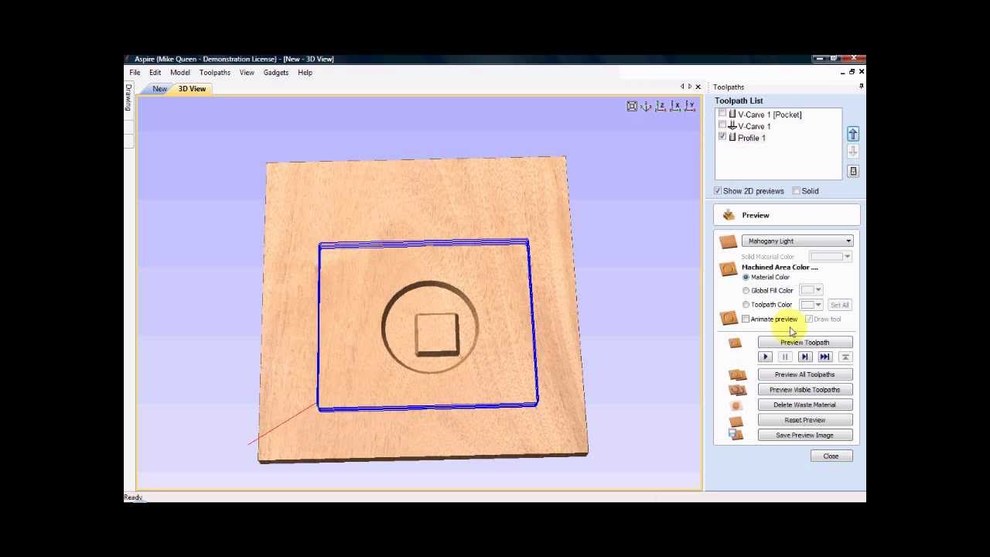Click the zoom to fit view icon
This screenshot has width=990, height=557.
632,106
